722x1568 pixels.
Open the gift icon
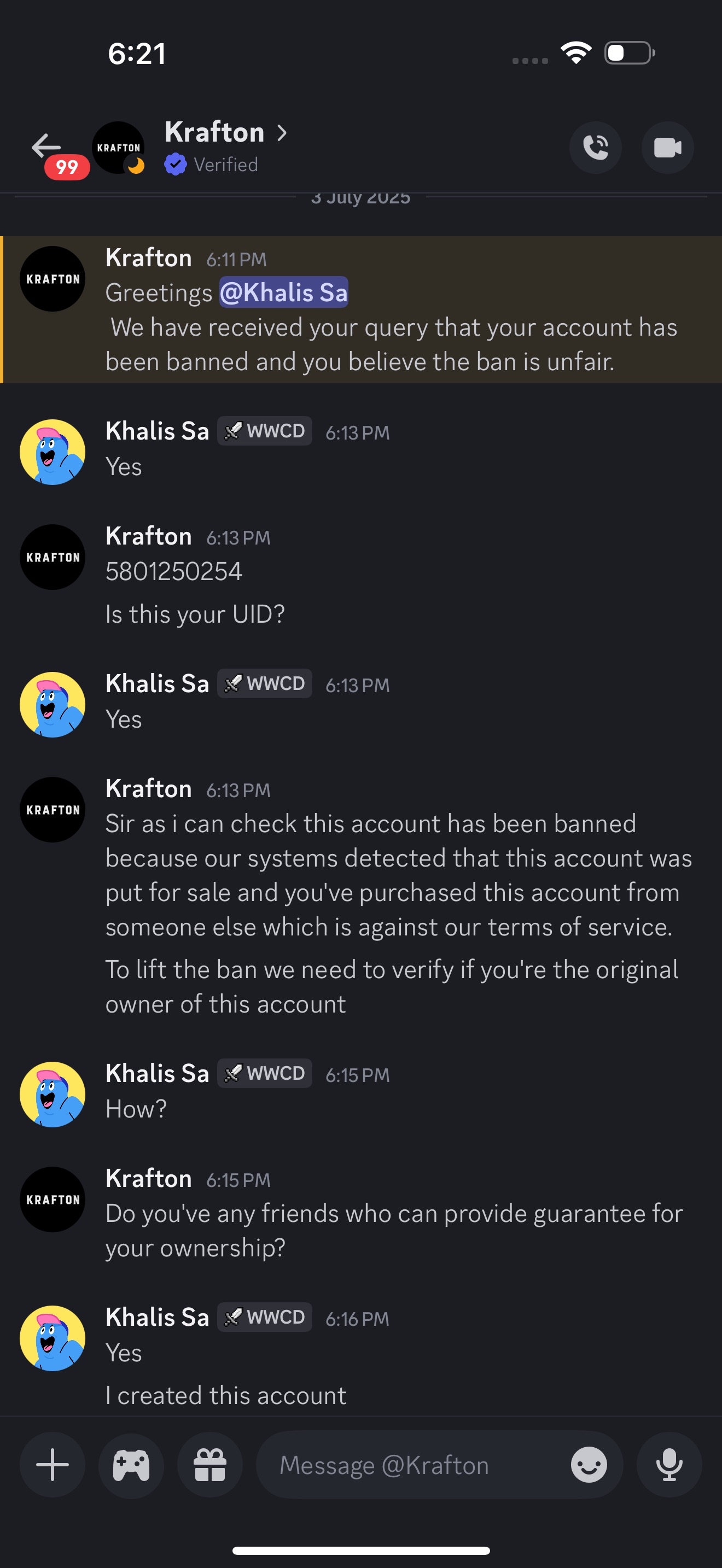[209, 1465]
